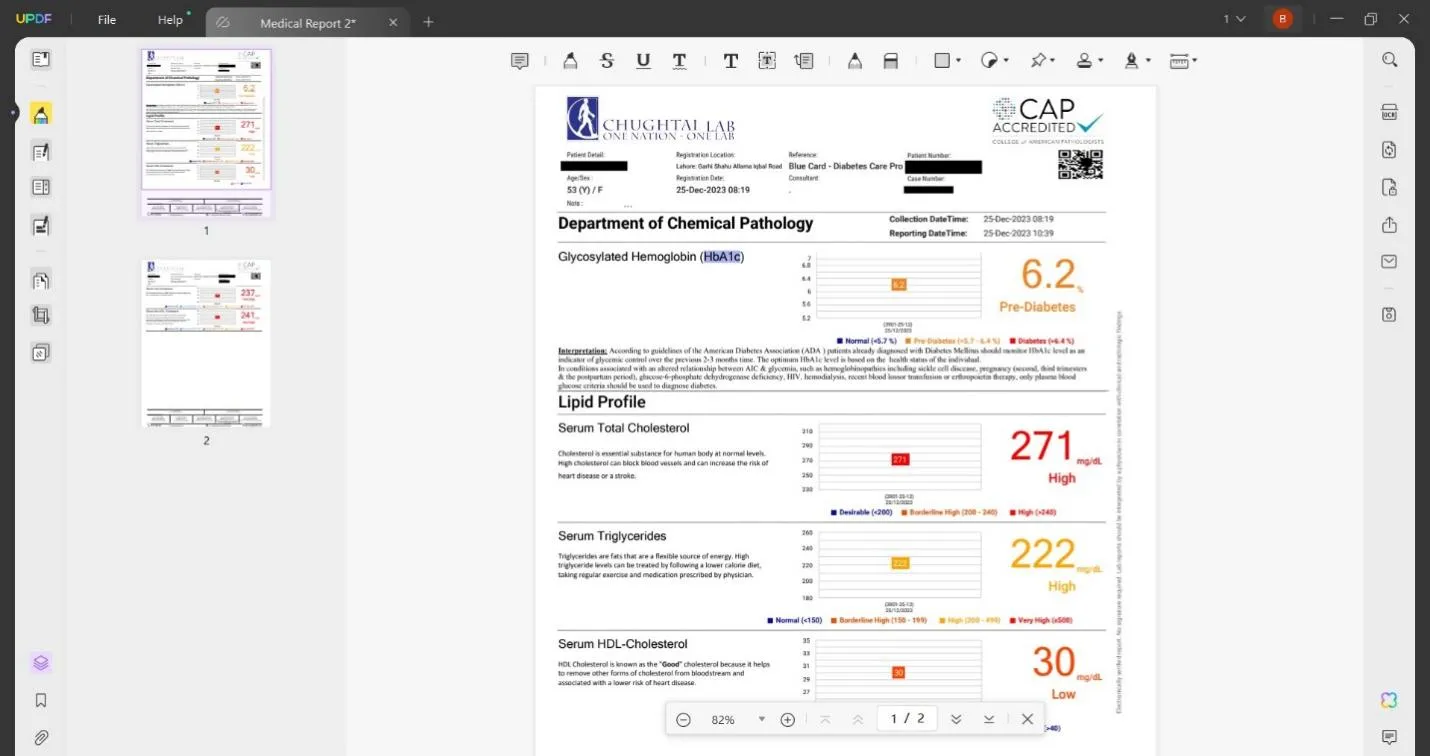The image size is (1430, 756).
Task: Open Convert PDF in right sidebar
Action: pyautogui.click(x=1389, y=150)
